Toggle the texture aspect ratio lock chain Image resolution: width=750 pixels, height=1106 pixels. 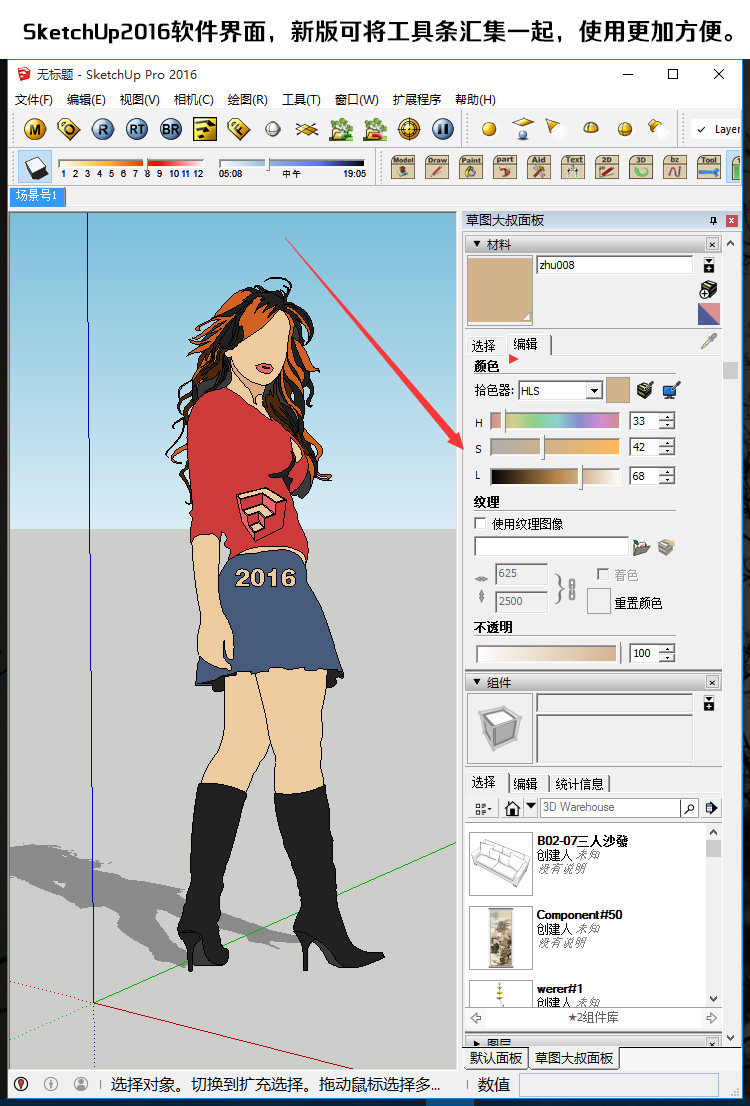tap(573, 588)
